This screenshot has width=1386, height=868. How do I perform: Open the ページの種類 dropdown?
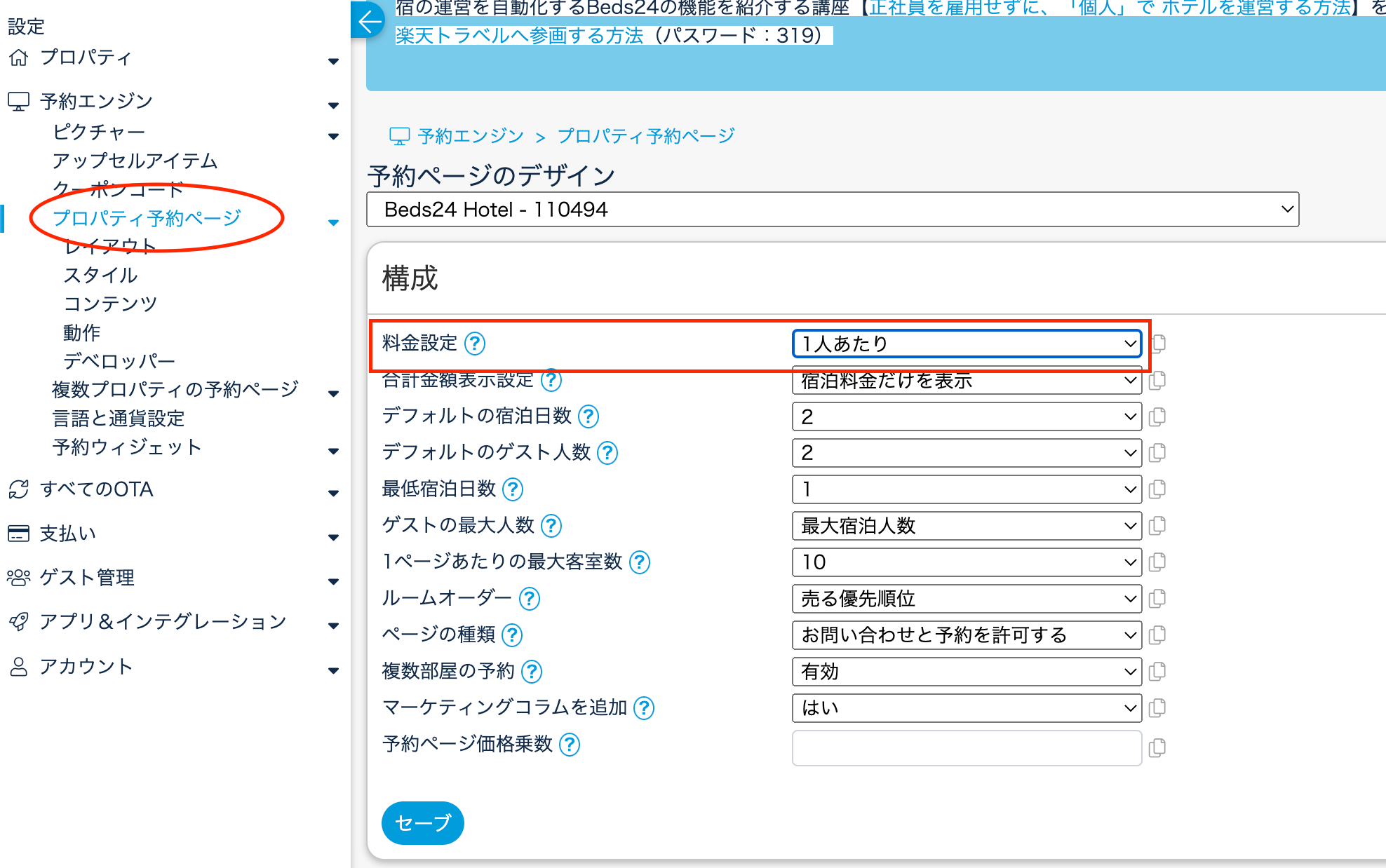(x=966, y=635)
